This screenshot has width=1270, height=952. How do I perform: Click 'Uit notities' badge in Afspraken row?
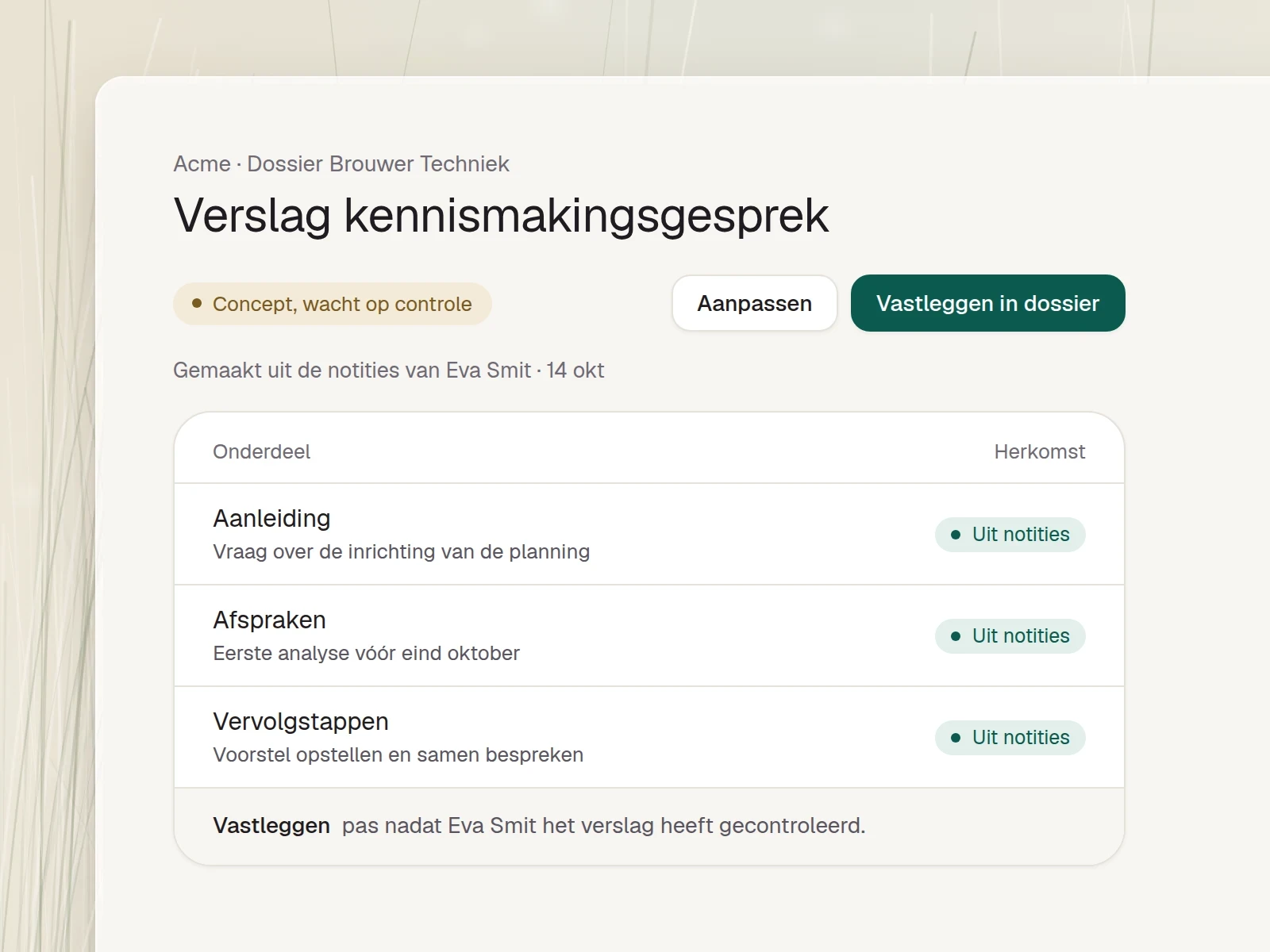tap(1010, 635)
